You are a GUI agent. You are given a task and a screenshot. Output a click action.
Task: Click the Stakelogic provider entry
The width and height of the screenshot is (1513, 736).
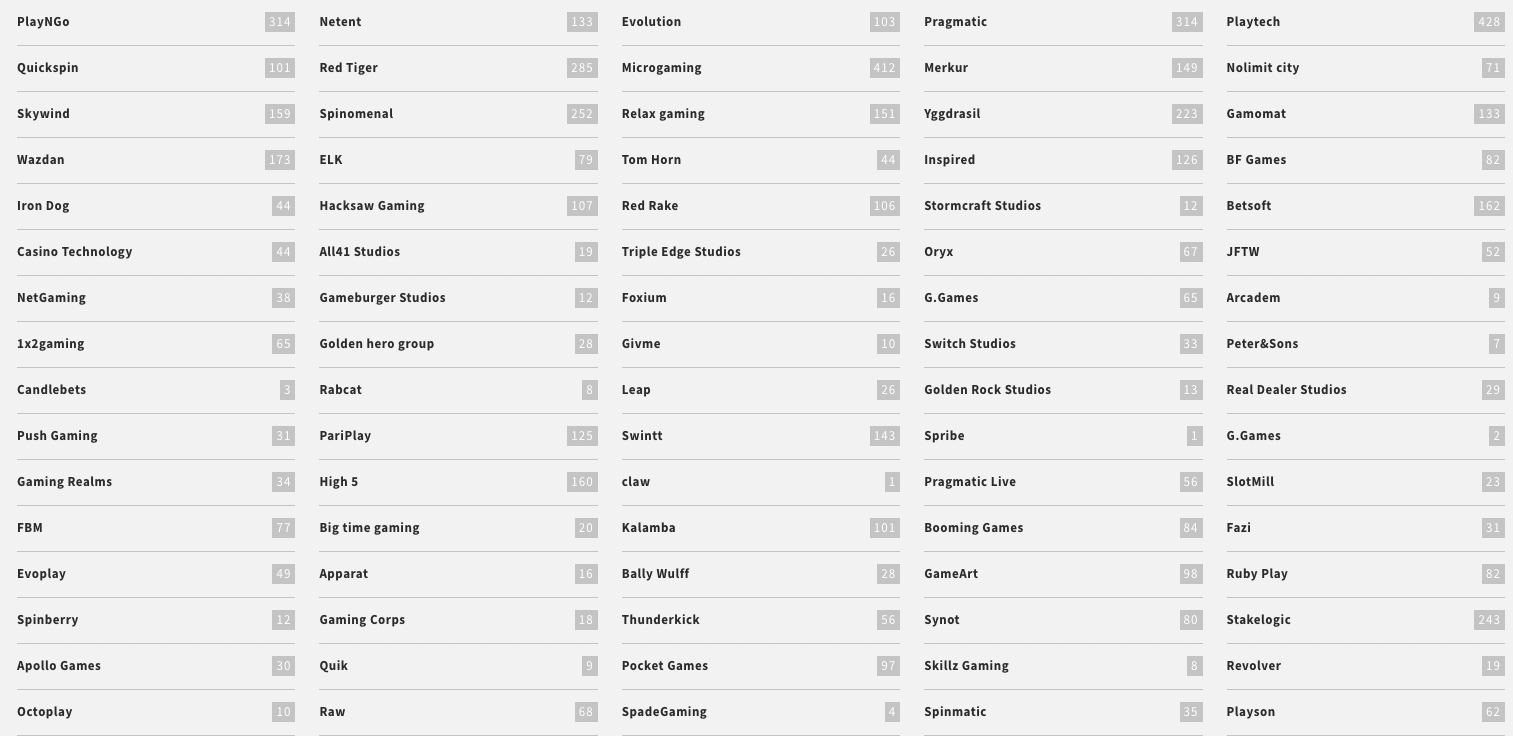1365,620
